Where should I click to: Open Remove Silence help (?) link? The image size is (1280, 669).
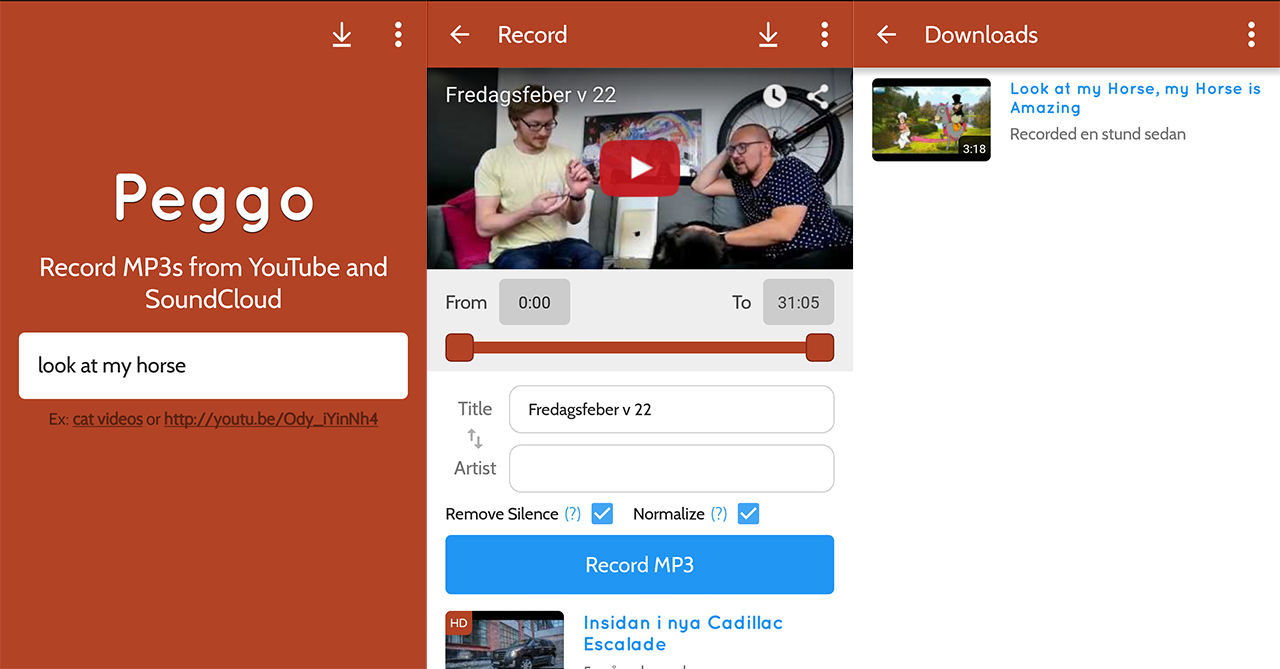pyautogui.click(x=572, y=514)
